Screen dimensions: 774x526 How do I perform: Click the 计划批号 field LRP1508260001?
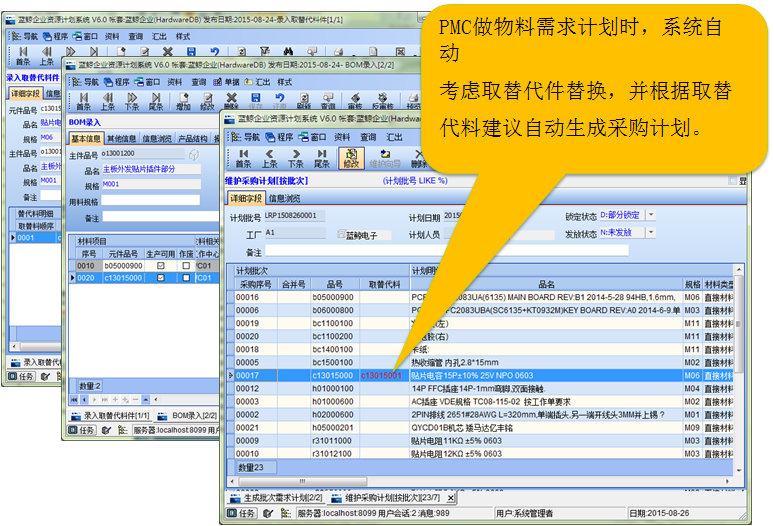(x=295, y=216)
